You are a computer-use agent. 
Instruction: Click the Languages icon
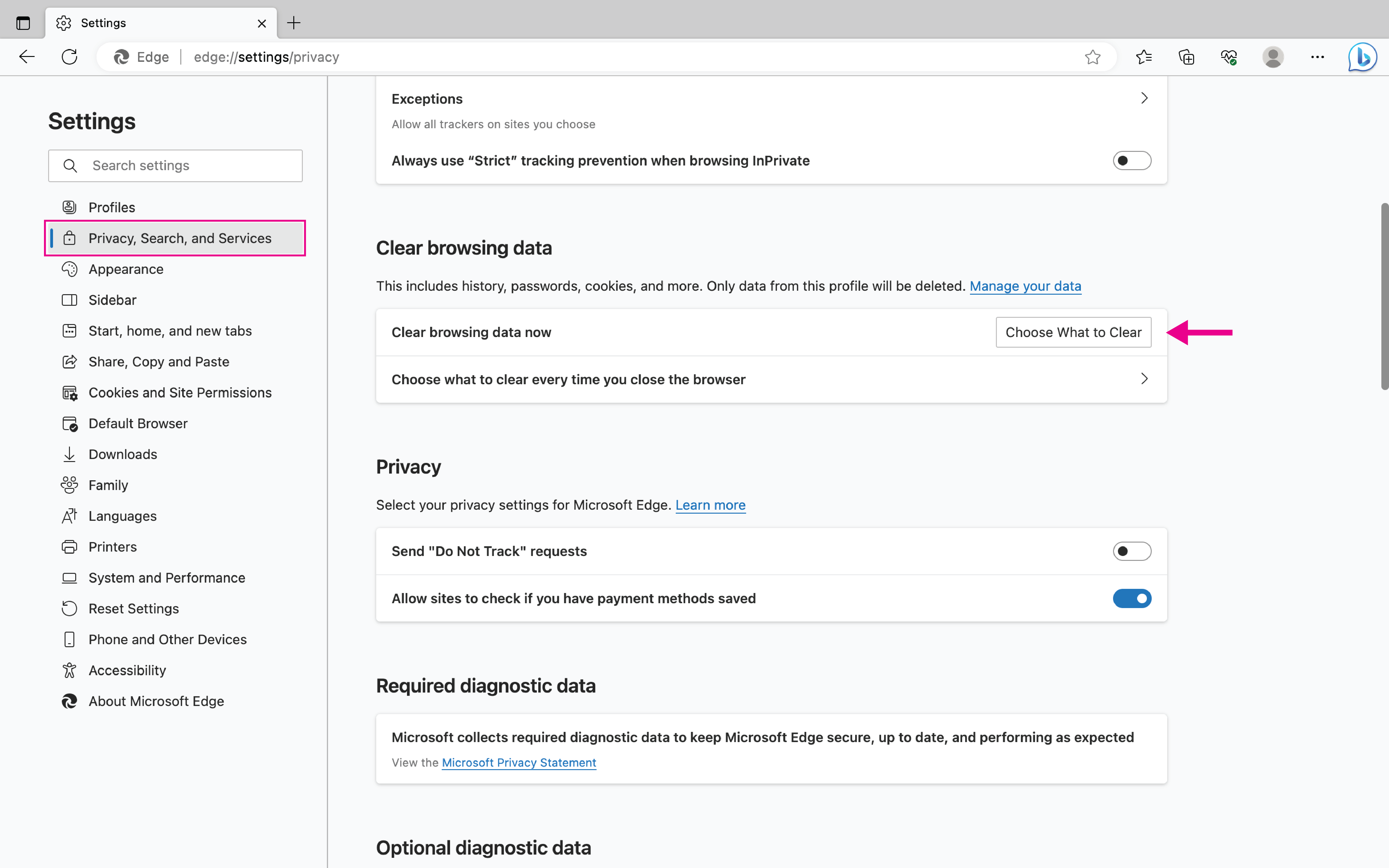click(x=69, y=516)
